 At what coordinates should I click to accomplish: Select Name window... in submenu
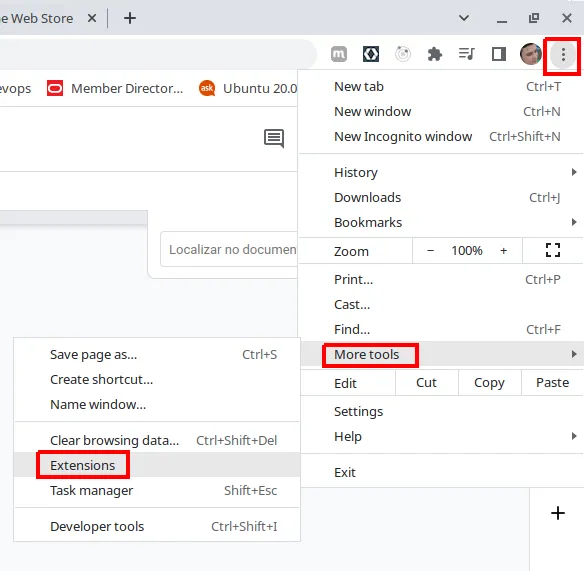pyautogui.click(x=157, y=404)
